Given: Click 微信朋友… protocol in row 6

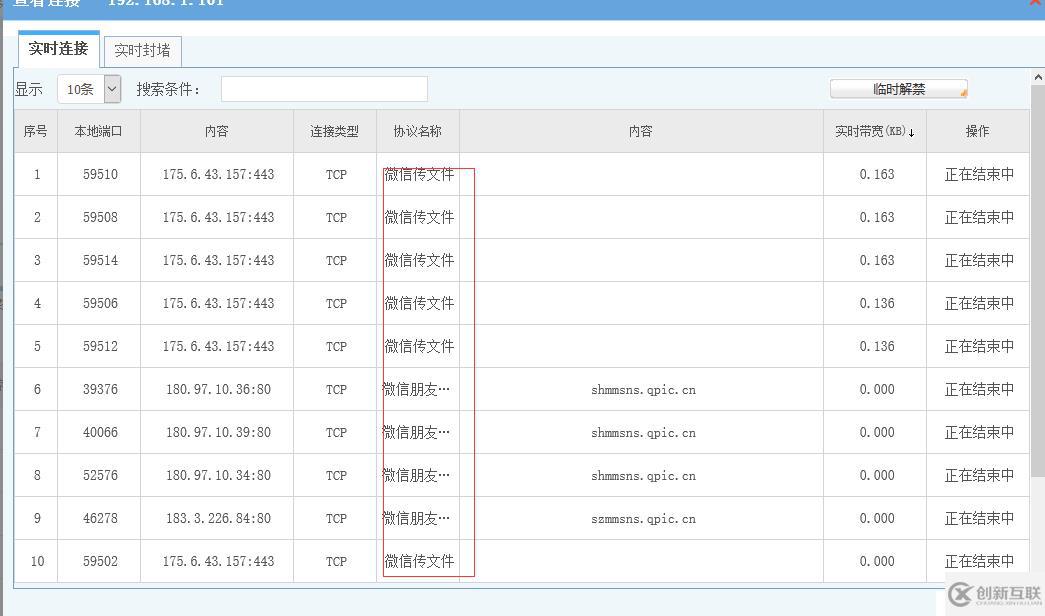Looking at the screenshot, I should [x=416, y=389].
